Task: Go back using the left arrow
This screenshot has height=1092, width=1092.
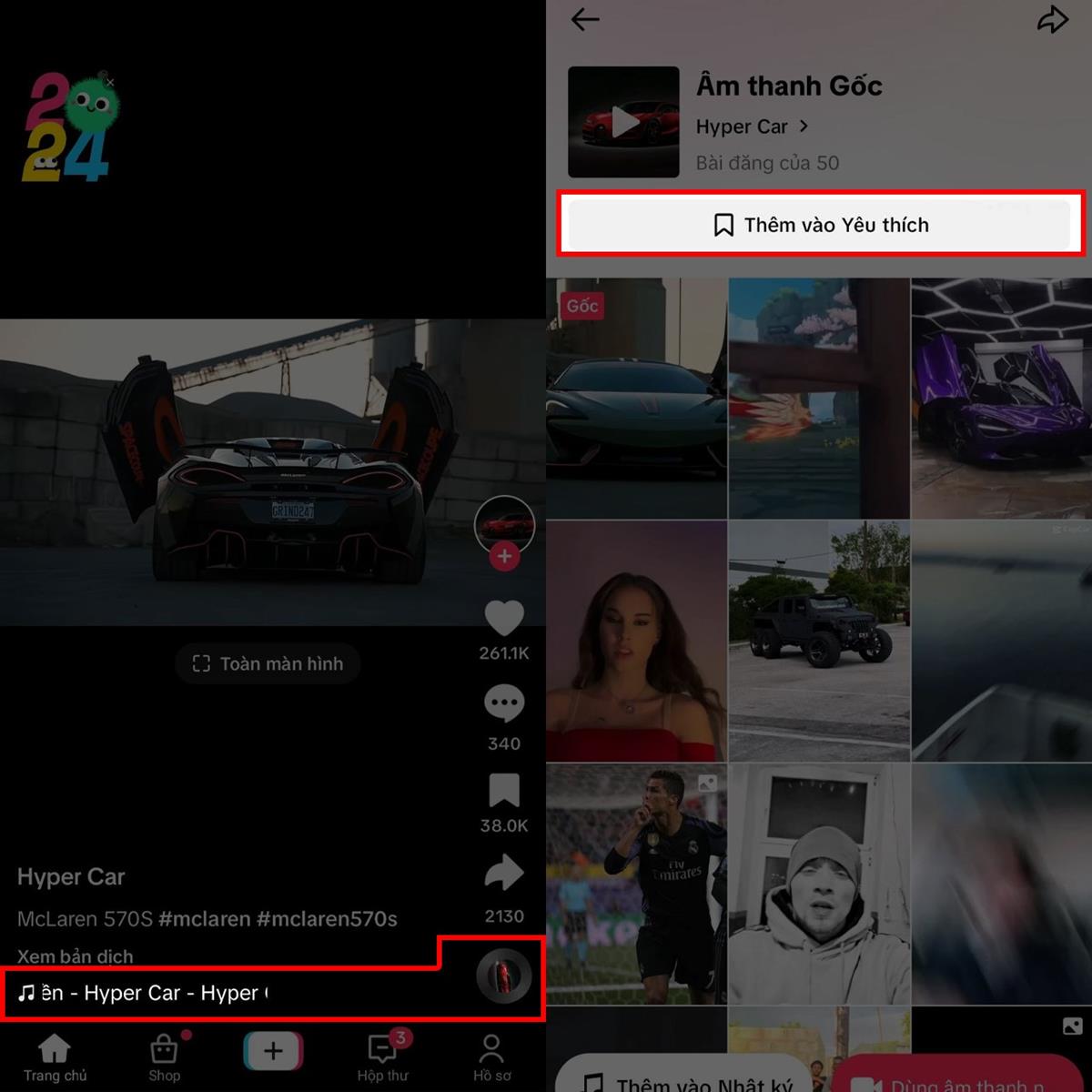Action: click(x=585, y=19)
